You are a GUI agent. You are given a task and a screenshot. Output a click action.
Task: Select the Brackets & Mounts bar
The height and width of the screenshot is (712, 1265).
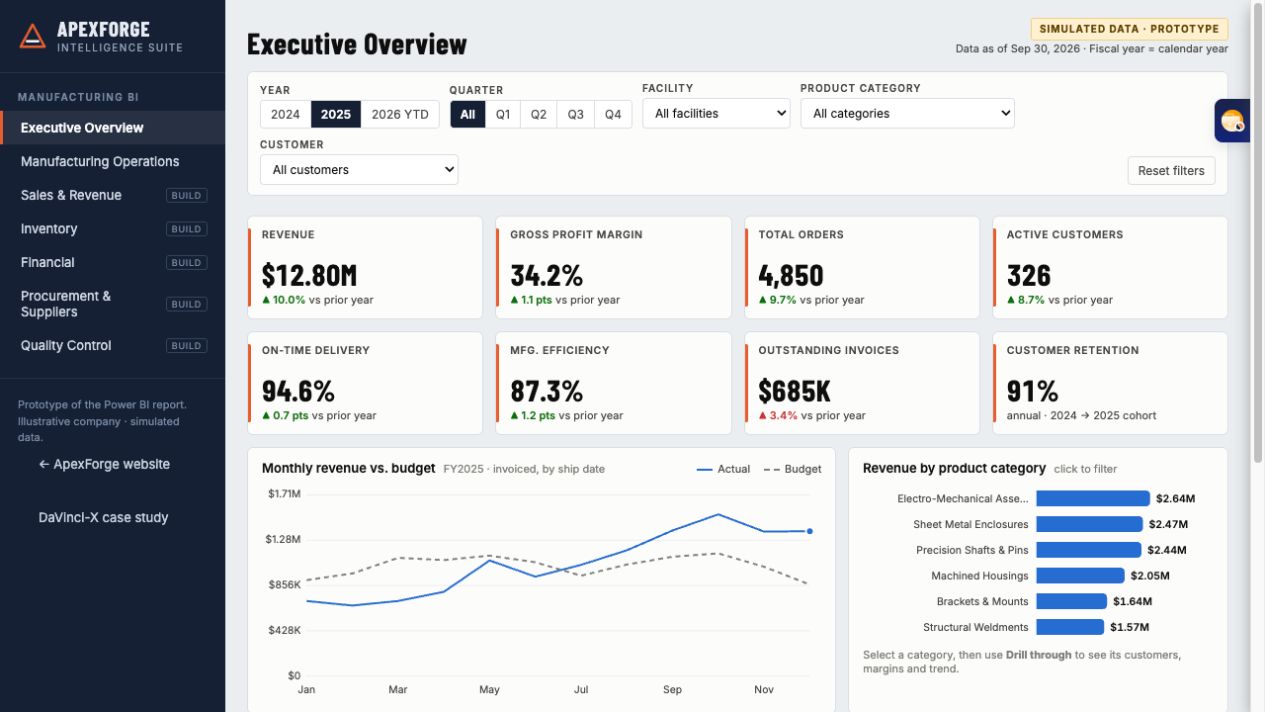coord(1071,601)
